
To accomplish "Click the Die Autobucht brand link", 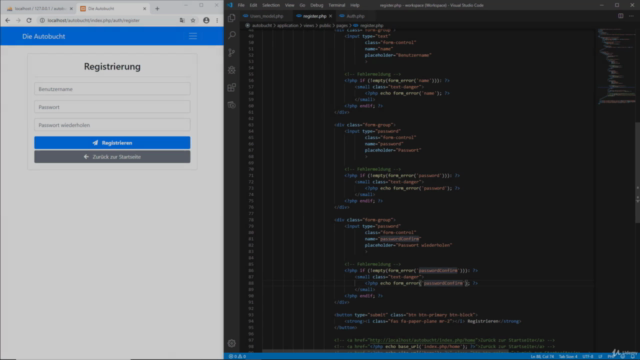I will click(x=44, y=36).
